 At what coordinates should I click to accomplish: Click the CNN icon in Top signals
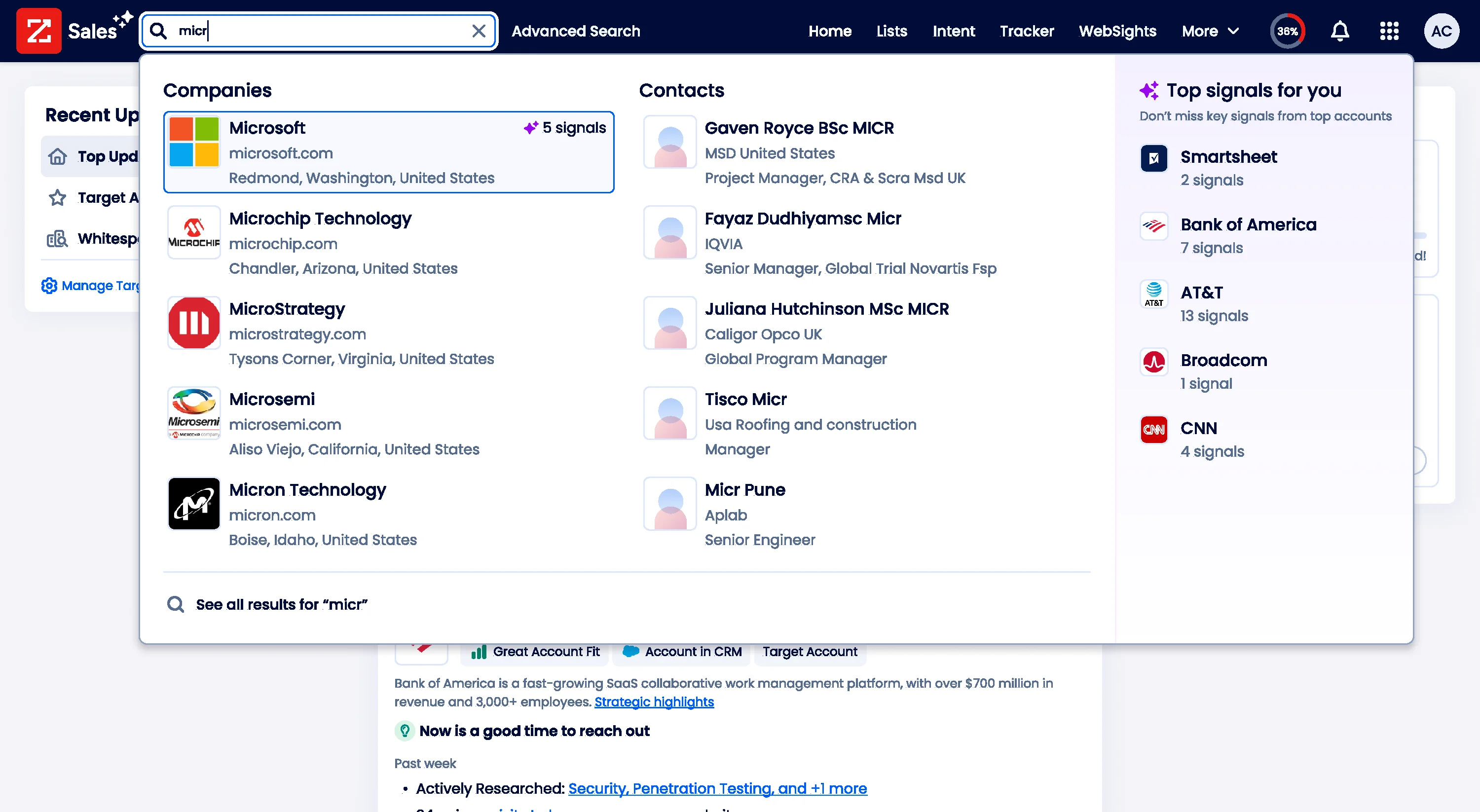[x=1154, y=429]
